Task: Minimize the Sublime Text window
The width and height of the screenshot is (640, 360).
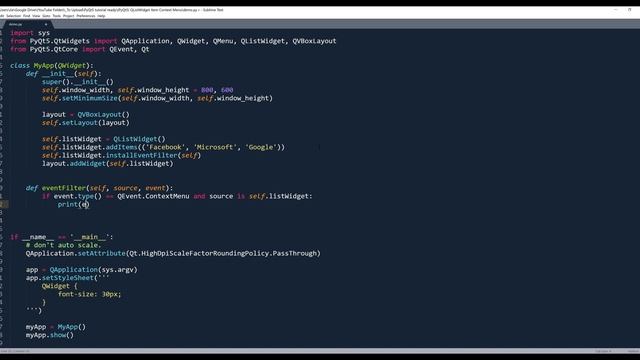Action: pos(616,9)
